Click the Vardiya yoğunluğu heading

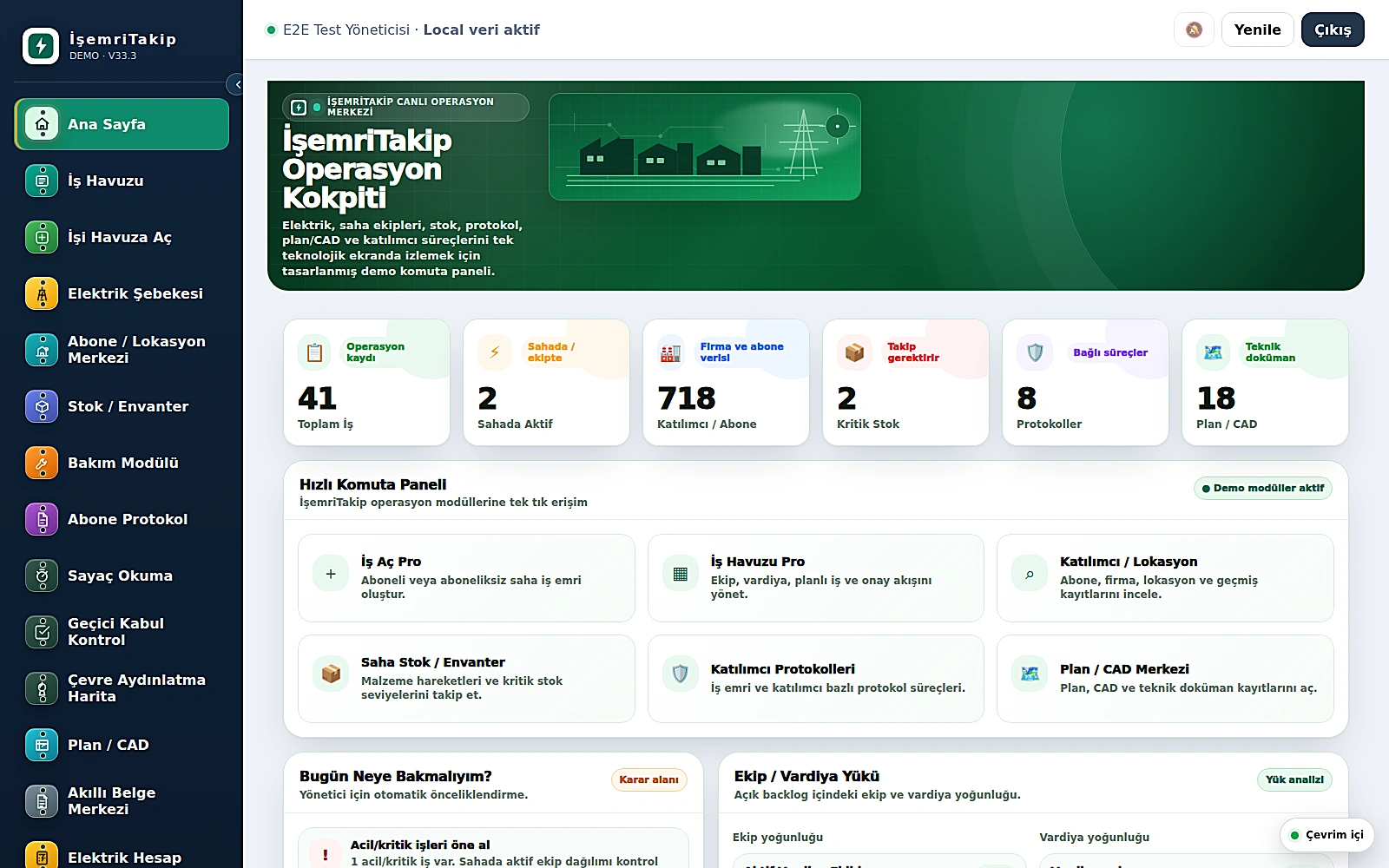pos(1095,837)
